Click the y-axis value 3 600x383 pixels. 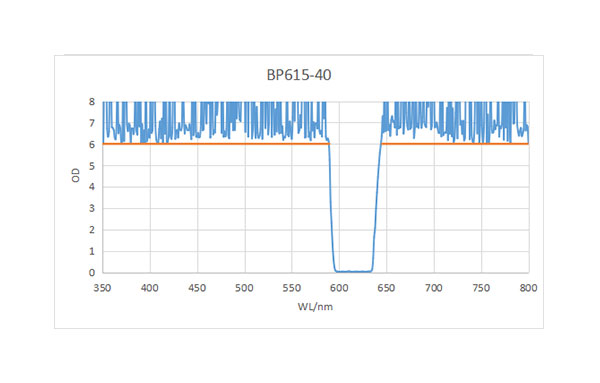click(92, 209)
